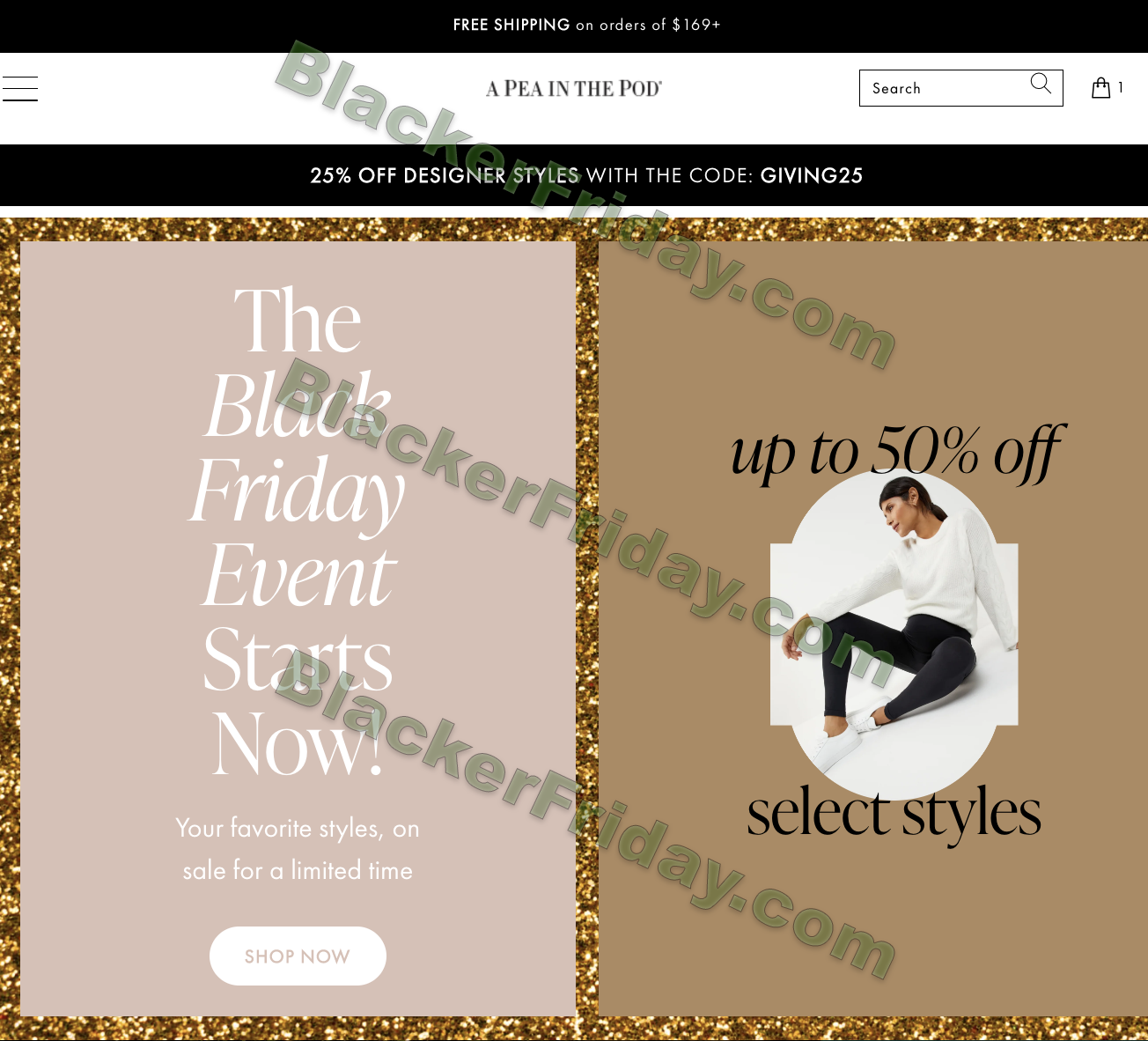
Task: Open the hamburger navigation menu
Action: coord(19,88)
